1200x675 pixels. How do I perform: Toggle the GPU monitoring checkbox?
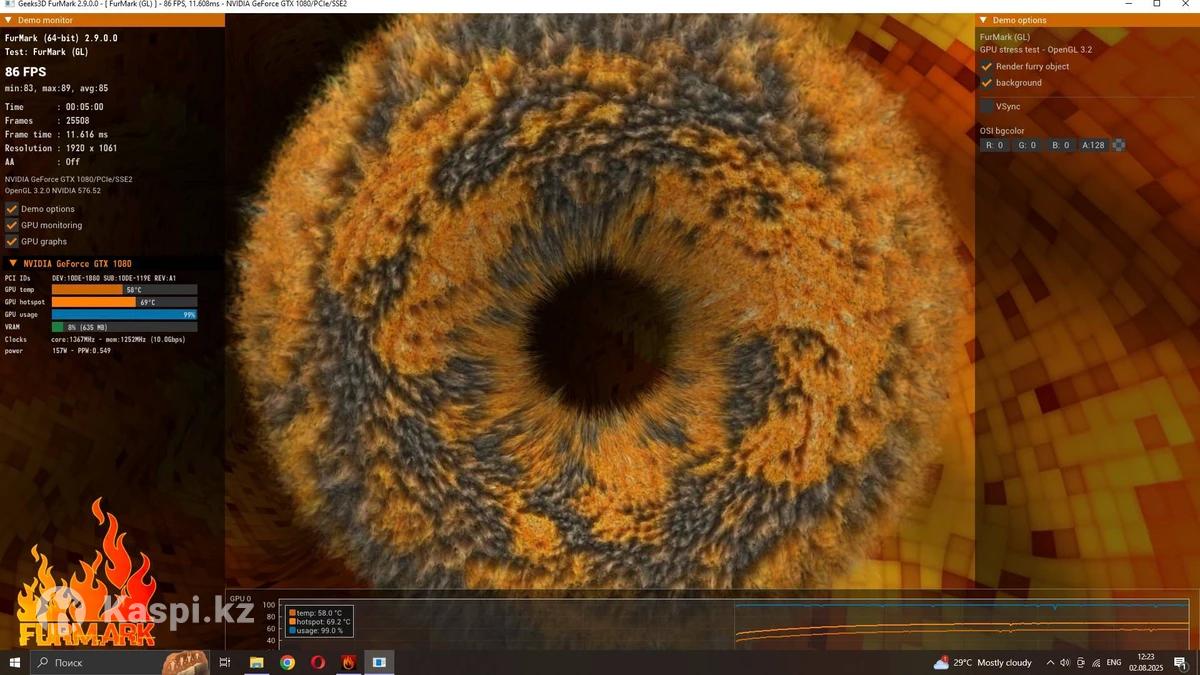coord(12,225)
